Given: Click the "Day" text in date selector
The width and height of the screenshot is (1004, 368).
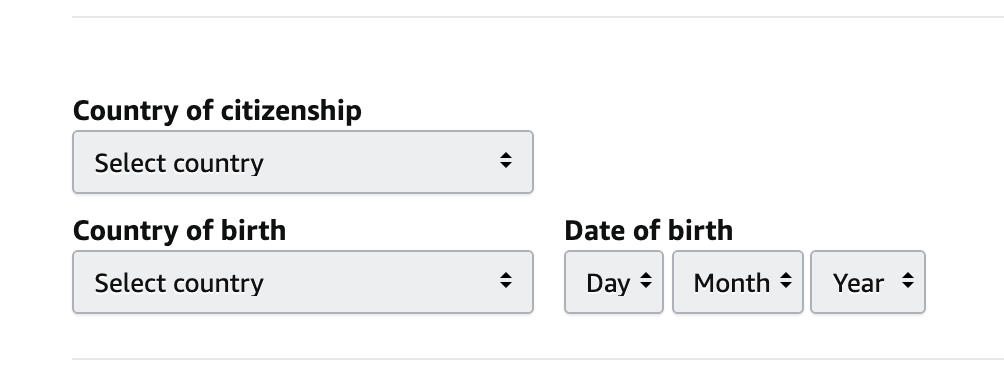Looking at the screenshot, I should click(608, 284).
